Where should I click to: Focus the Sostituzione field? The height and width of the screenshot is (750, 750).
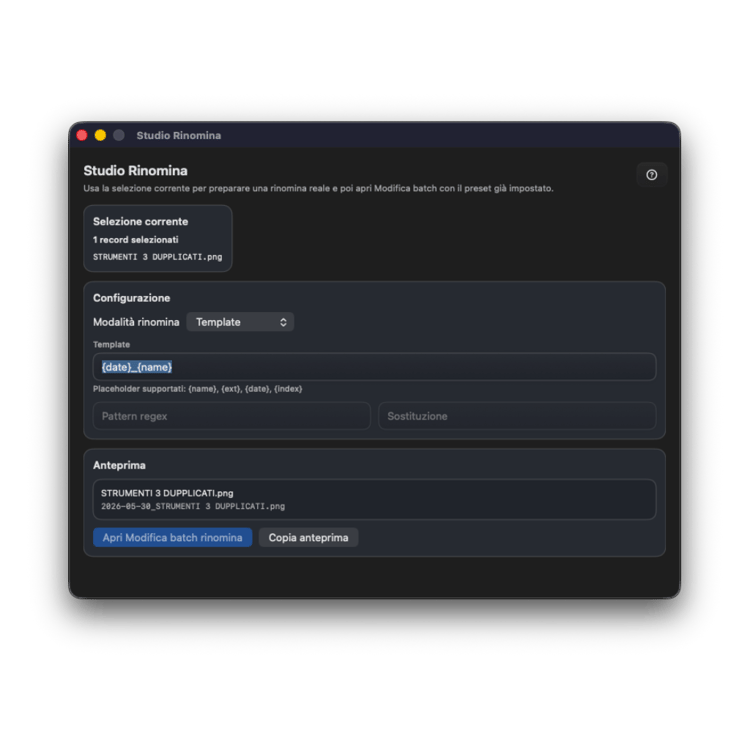pos(517,416)
